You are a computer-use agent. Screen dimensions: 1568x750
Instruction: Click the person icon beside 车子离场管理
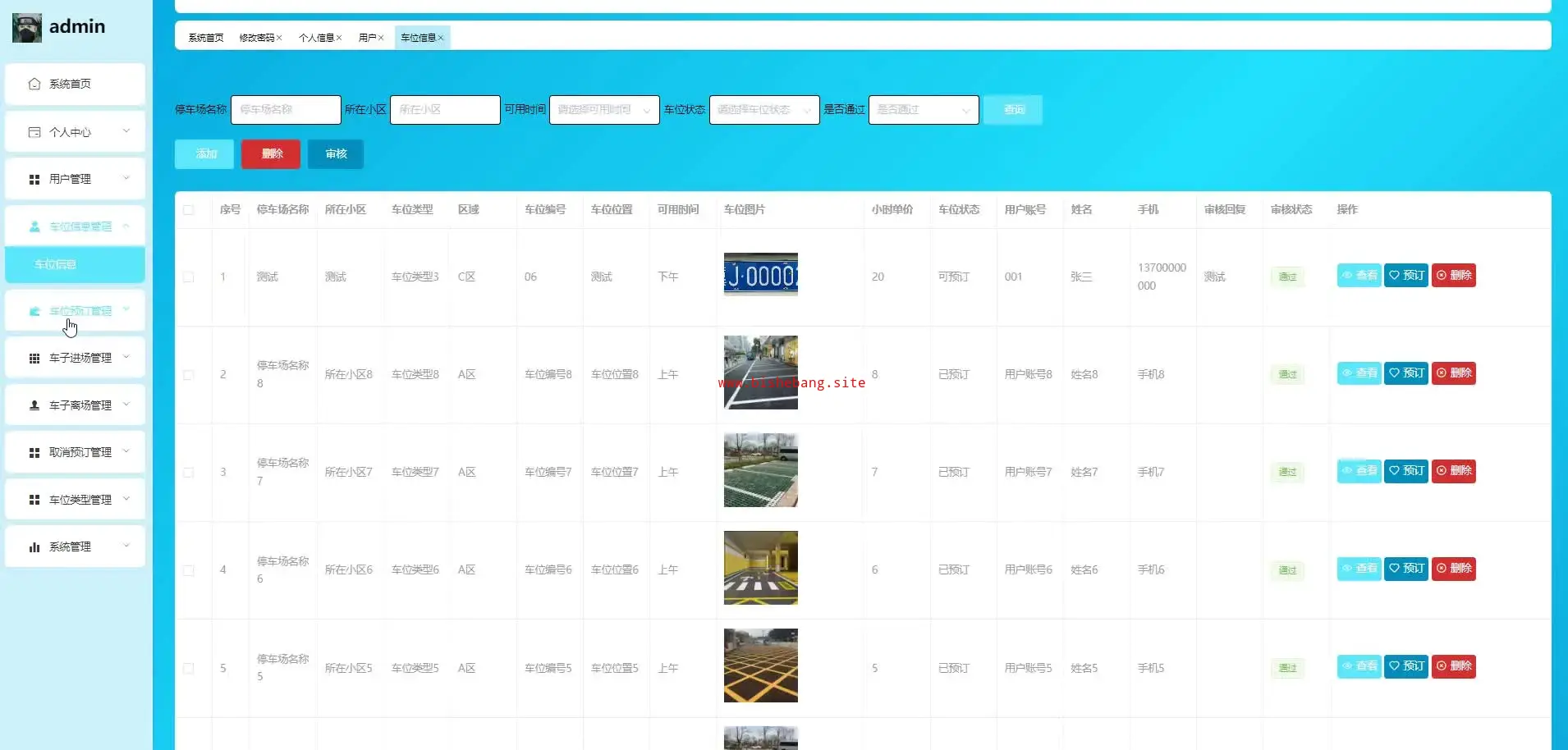click(34, 405)
